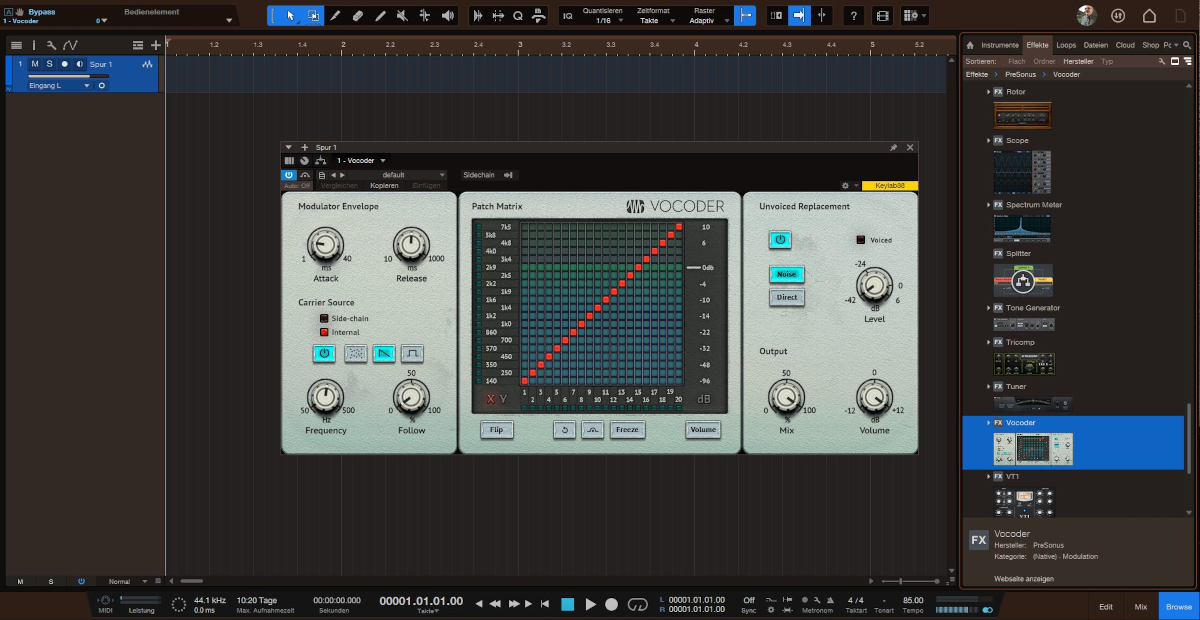Open the Quantize panel via the Q icon
Screen dimensions: 1200x620
pyautogui.click(x=518, y=15)
